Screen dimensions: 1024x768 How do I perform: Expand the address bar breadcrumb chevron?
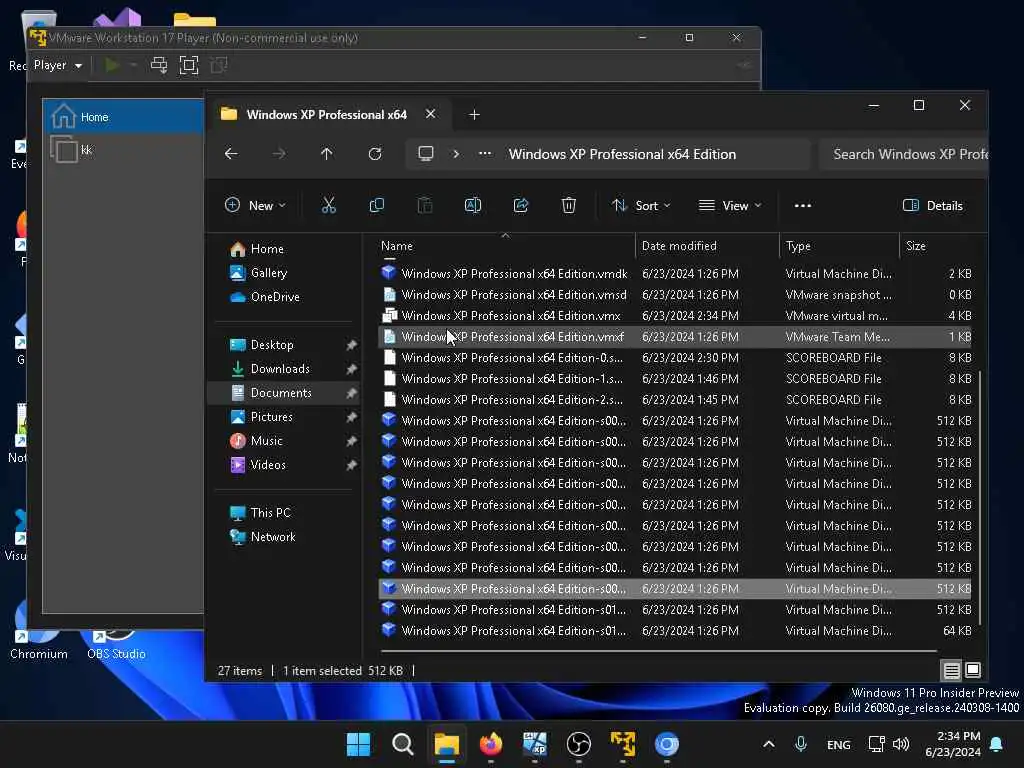tap(456, 154)
